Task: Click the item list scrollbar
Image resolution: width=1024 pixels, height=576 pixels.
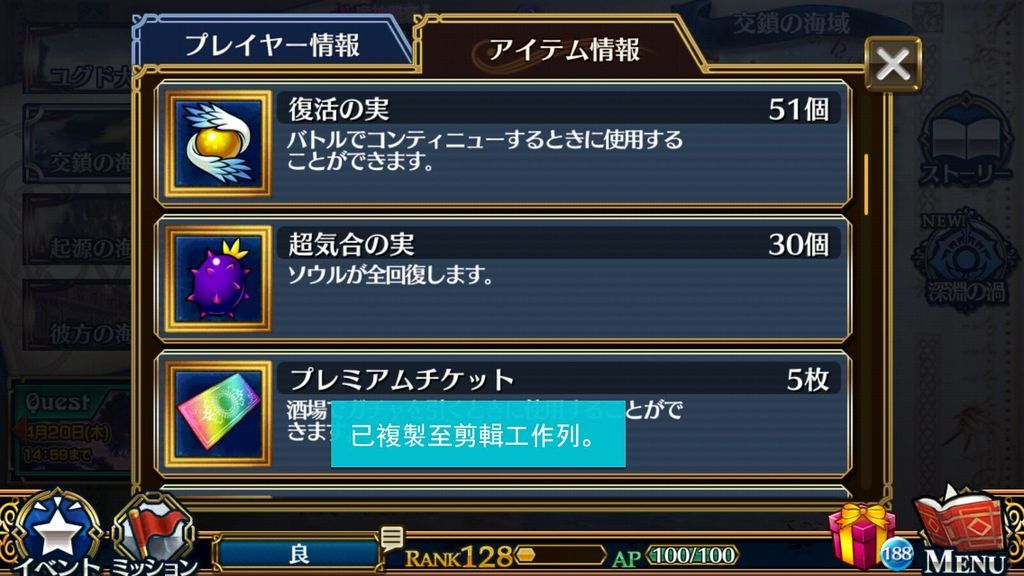Action: [x=867, y=185]
